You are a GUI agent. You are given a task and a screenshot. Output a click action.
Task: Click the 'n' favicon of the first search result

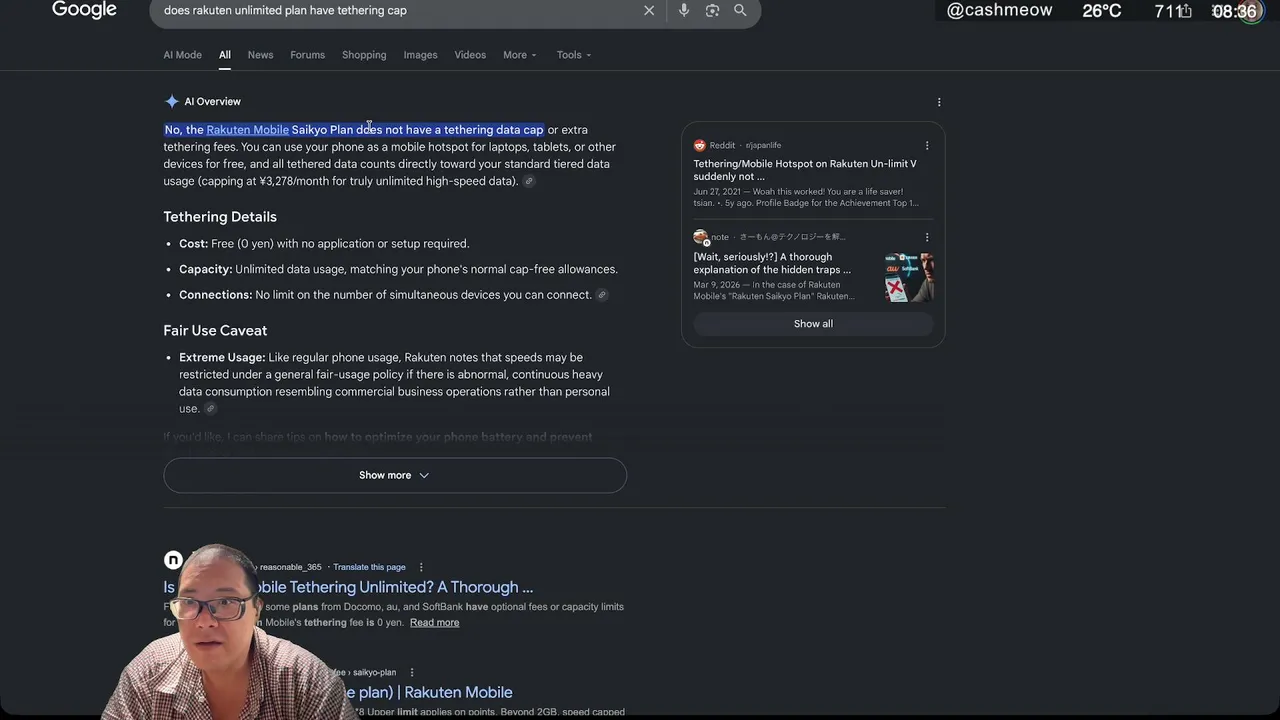pyautogui.click(x=173, y=560)
